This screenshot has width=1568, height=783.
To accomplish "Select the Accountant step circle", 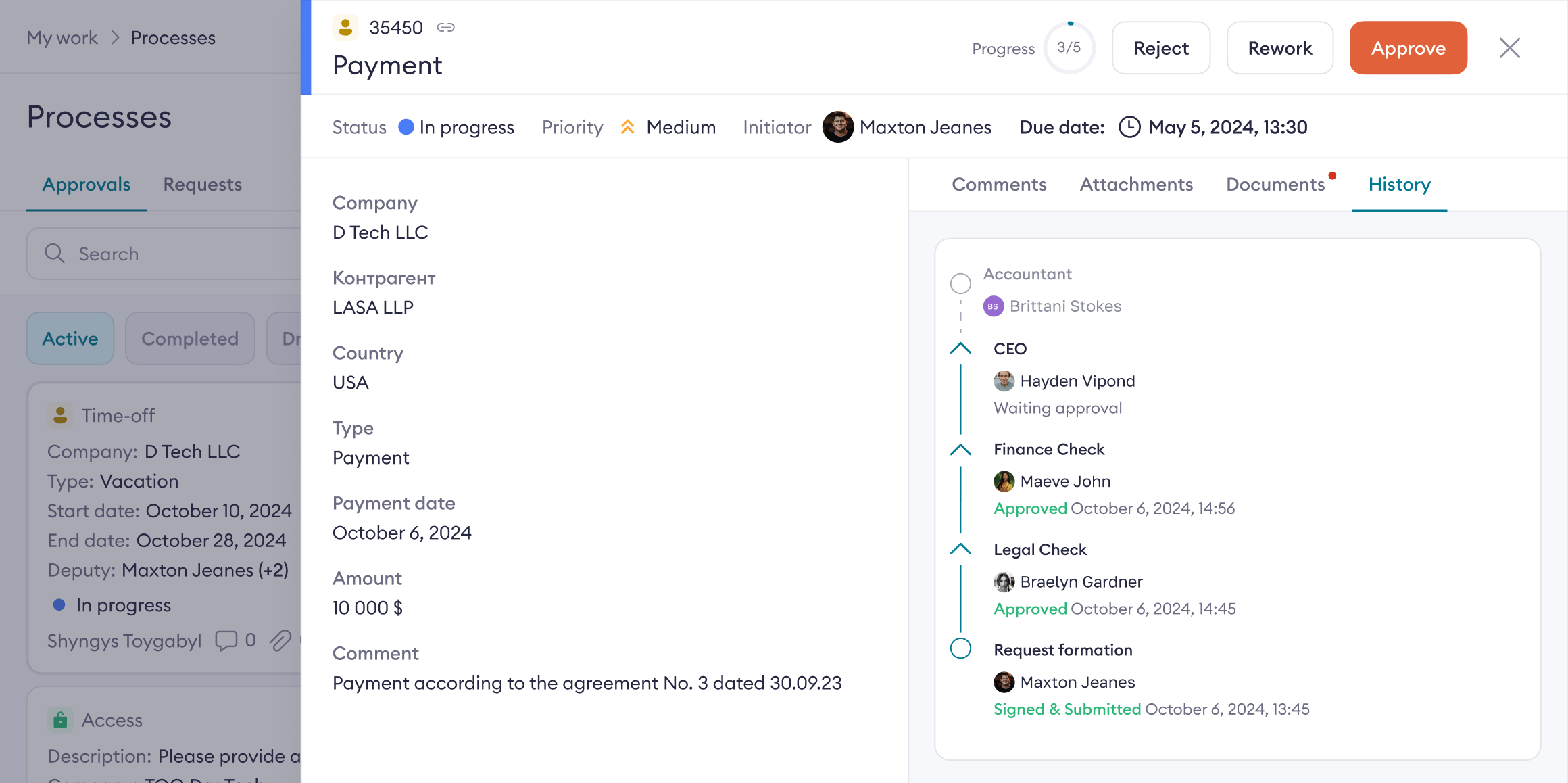I will [960, 283].
